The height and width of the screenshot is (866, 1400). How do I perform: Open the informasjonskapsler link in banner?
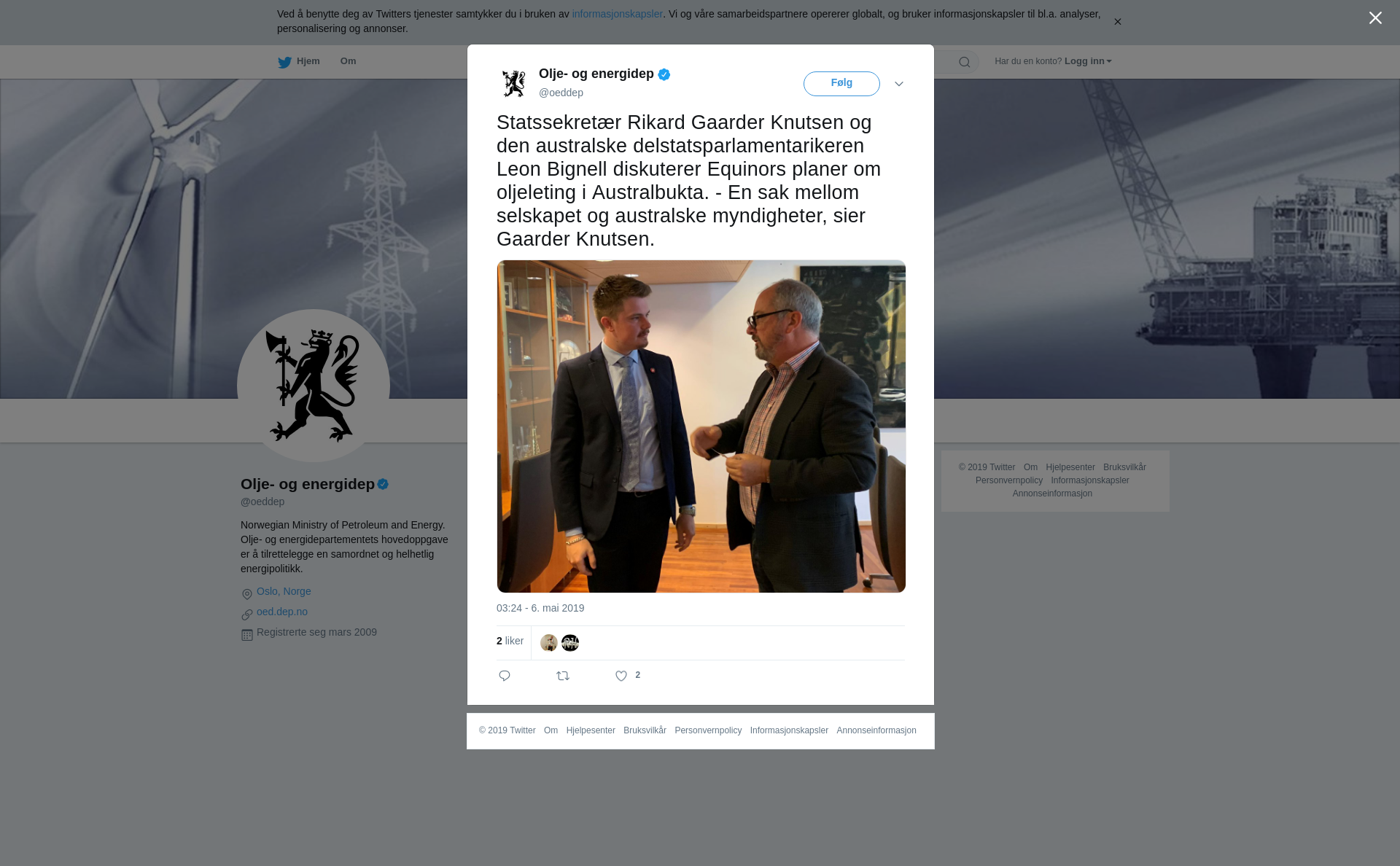point(617,14)
